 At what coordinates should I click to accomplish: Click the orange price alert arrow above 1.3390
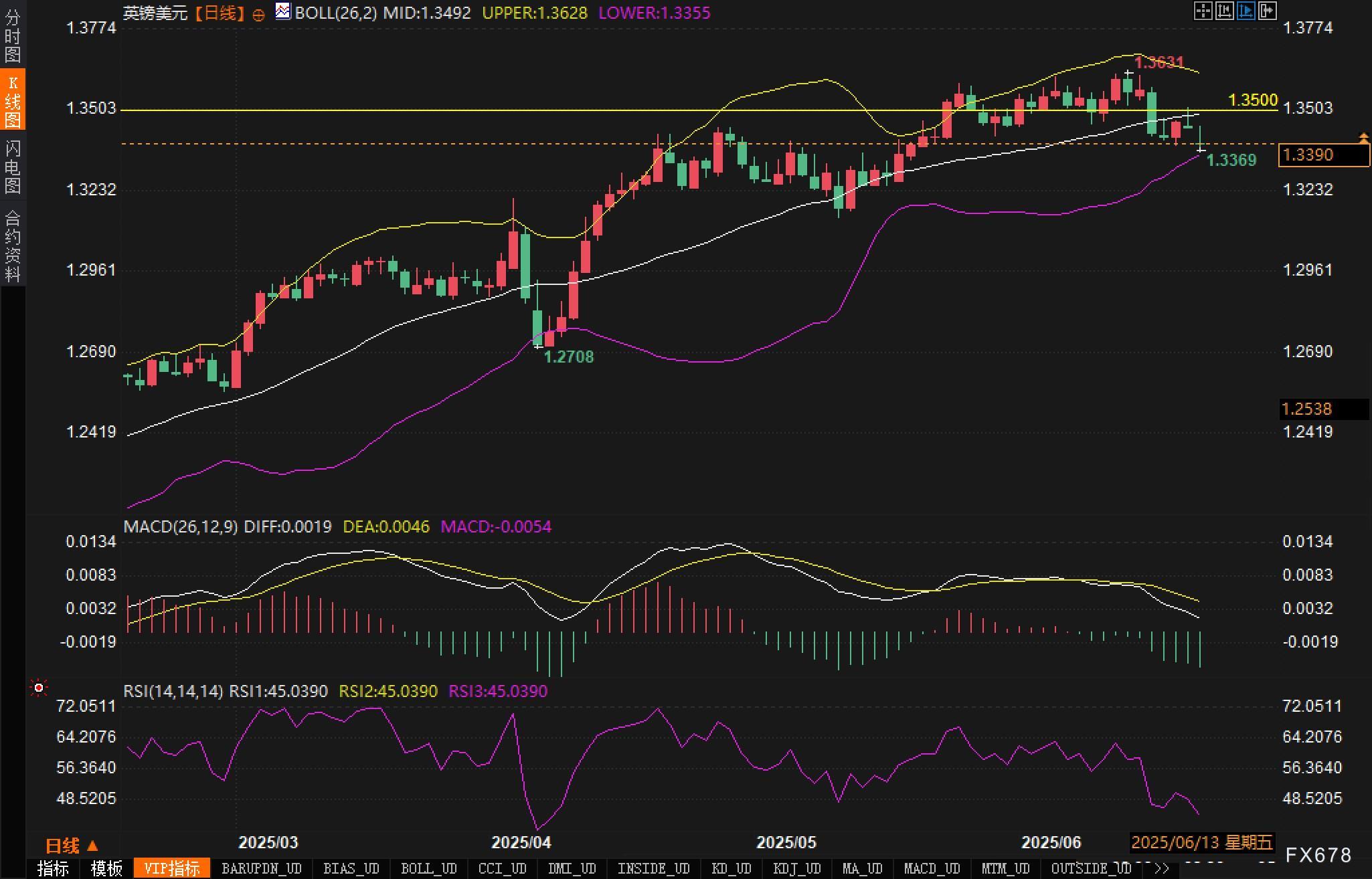1363,138
